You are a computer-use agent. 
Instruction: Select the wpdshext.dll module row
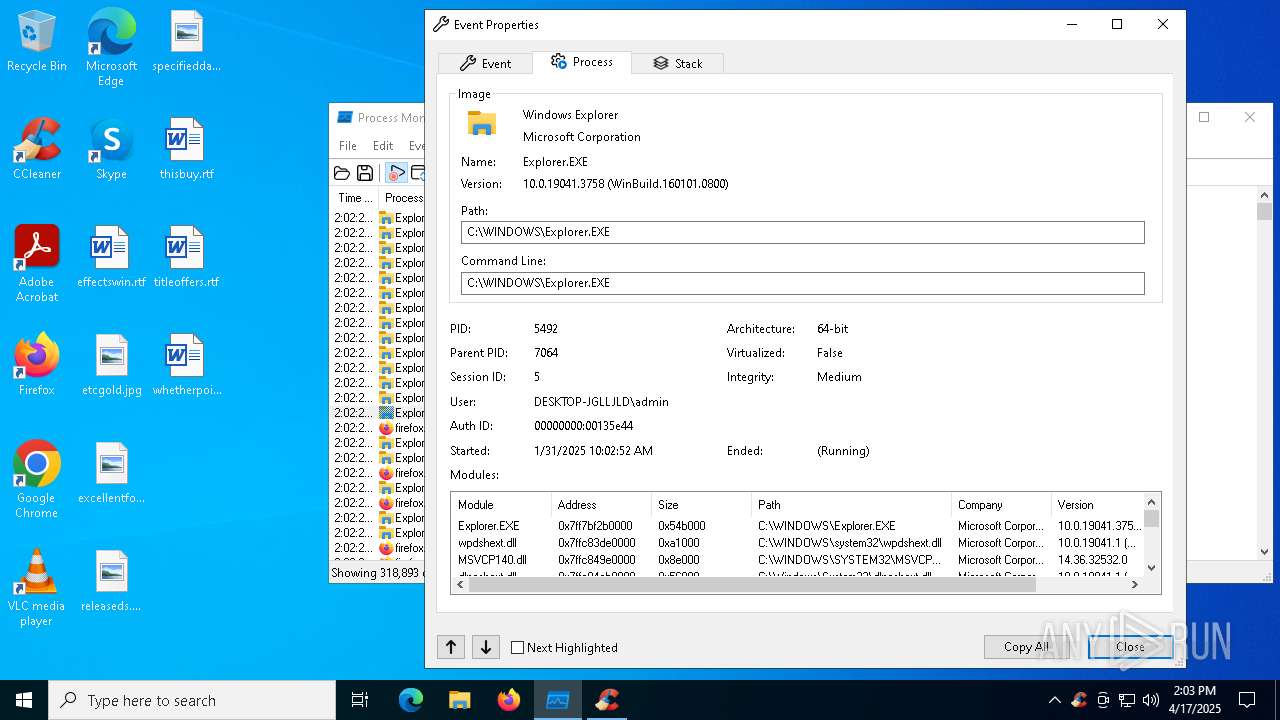point(797,543)
